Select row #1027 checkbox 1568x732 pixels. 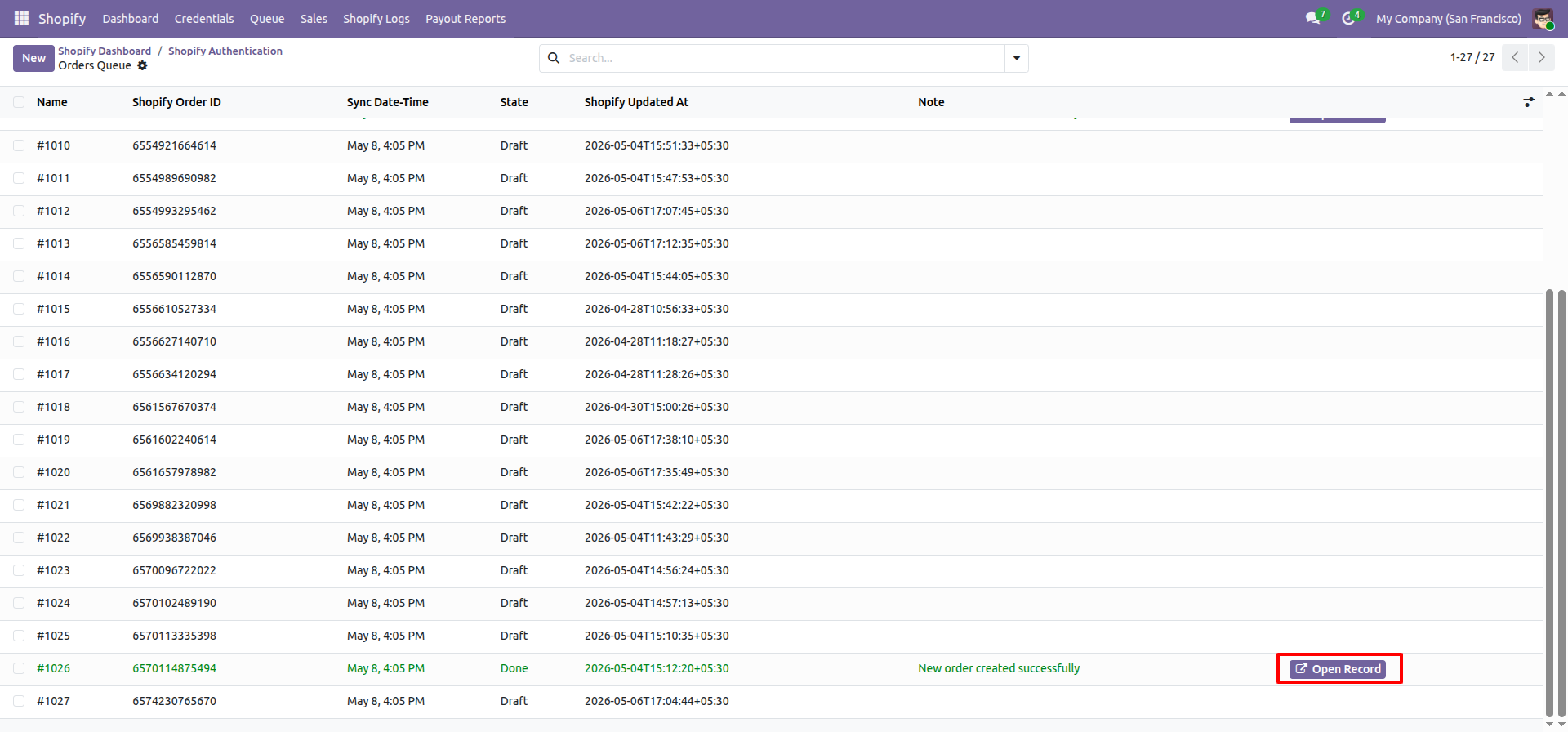click(19, 701)
